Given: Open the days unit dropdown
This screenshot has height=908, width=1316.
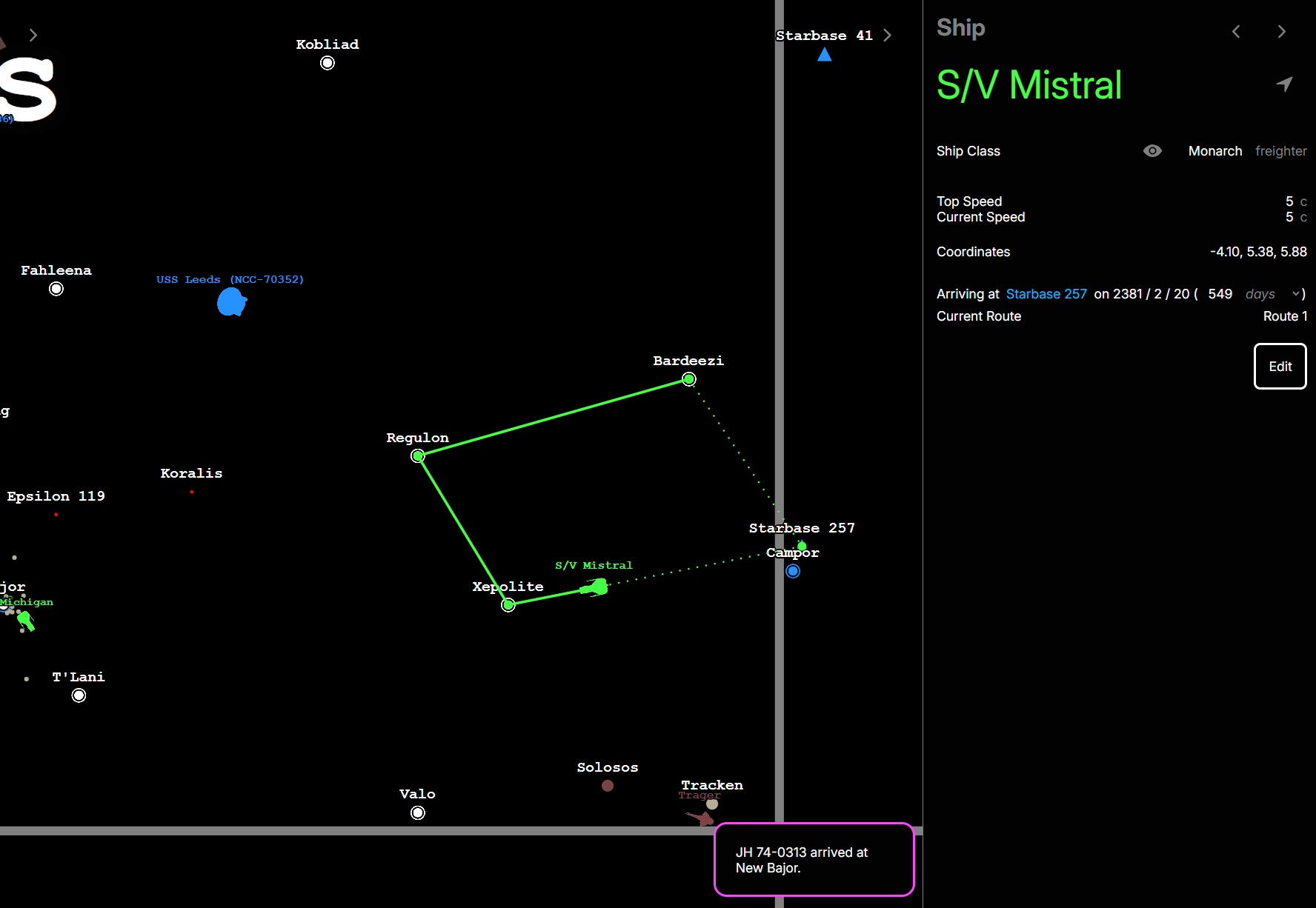Looking at the screenshot, I should point(1273,294).
